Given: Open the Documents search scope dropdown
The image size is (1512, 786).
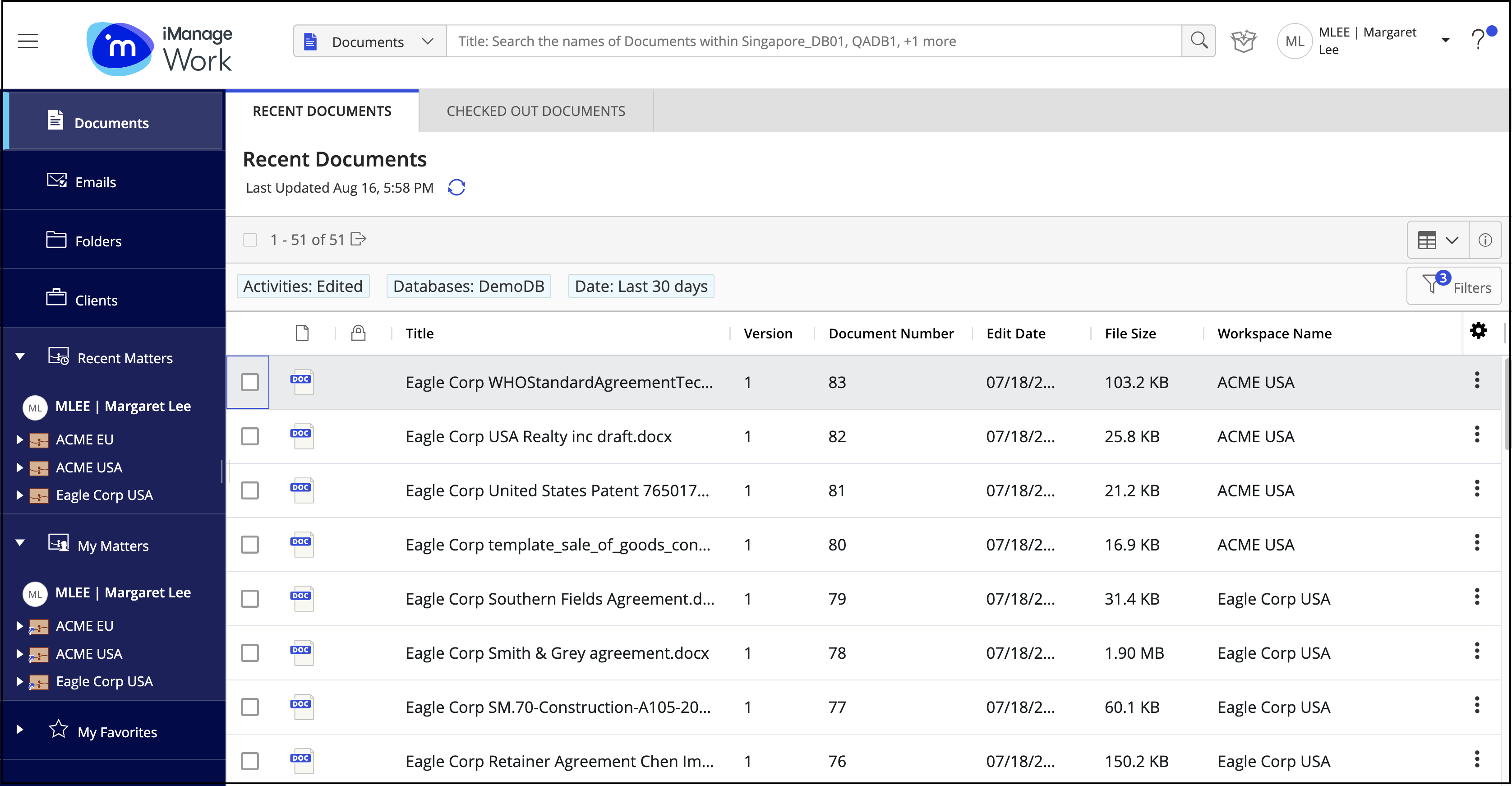Looking at the screenshot, I should (x=370, y=41).
